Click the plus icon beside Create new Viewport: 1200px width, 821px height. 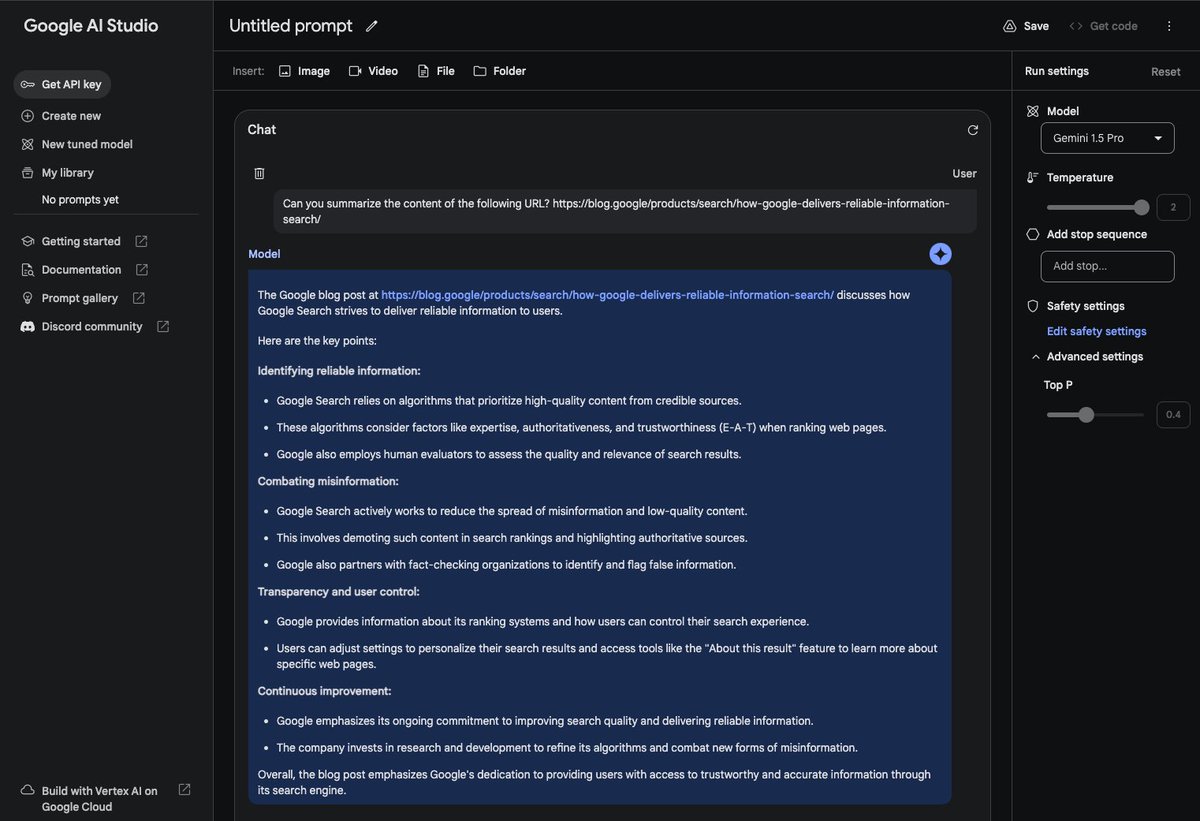28,116
